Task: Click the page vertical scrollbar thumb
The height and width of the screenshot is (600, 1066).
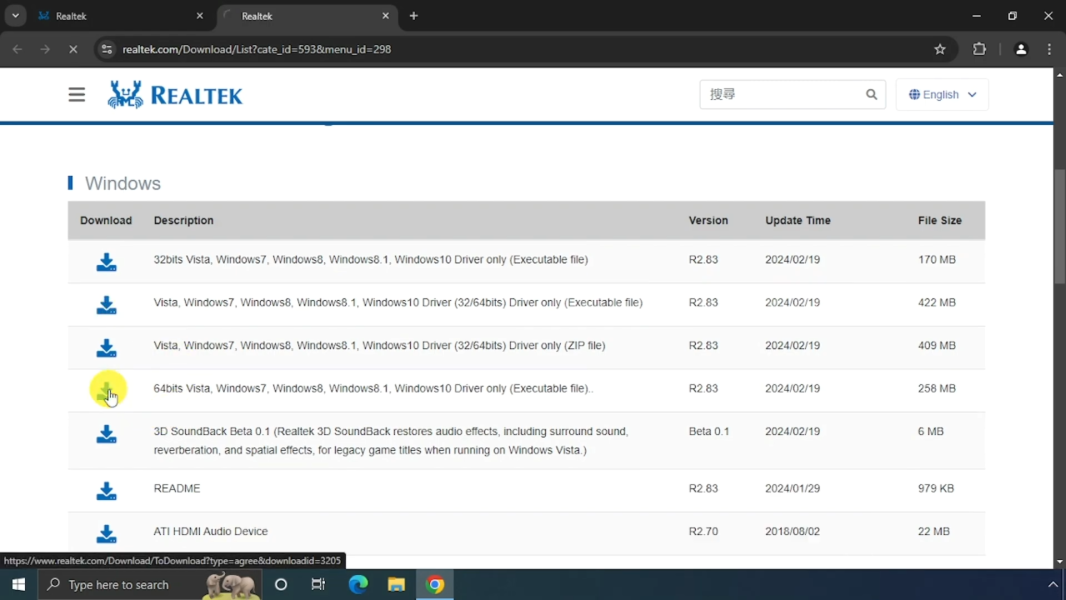Action: point(1060,226)
